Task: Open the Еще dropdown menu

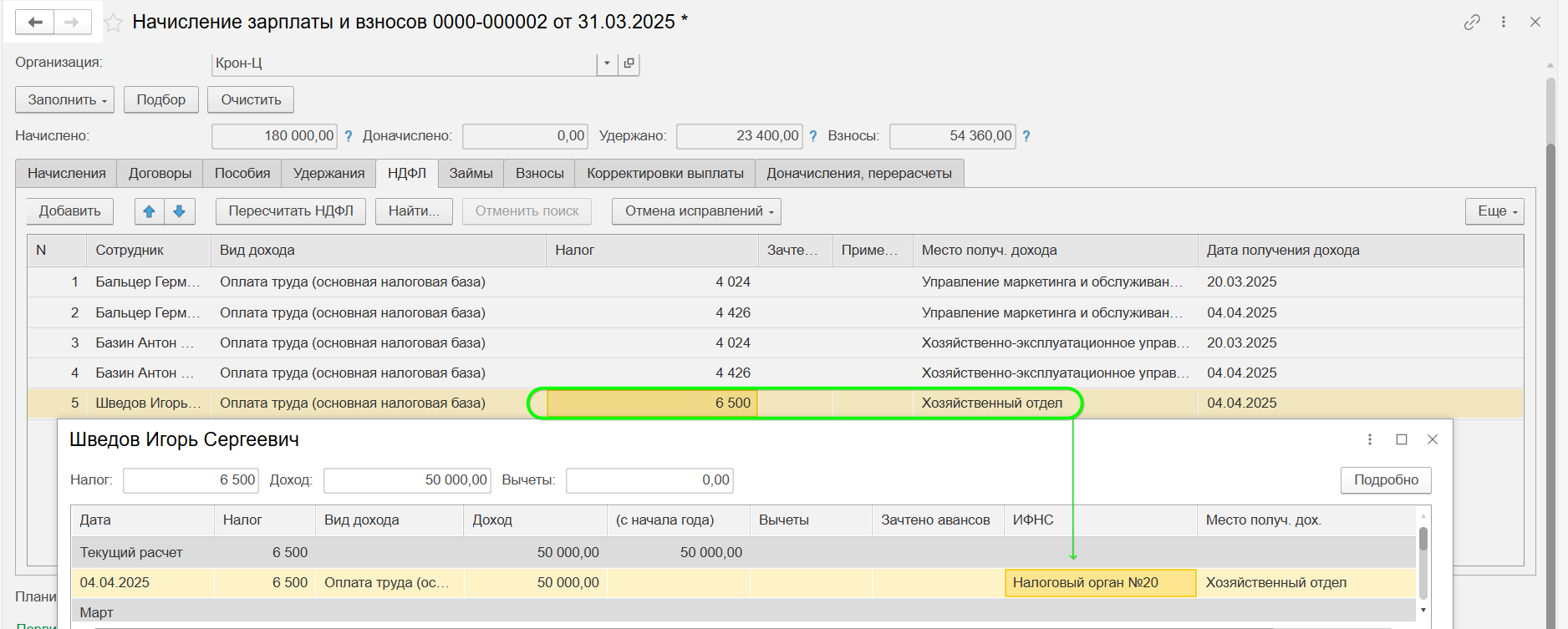Action: tap(1494, 211)
